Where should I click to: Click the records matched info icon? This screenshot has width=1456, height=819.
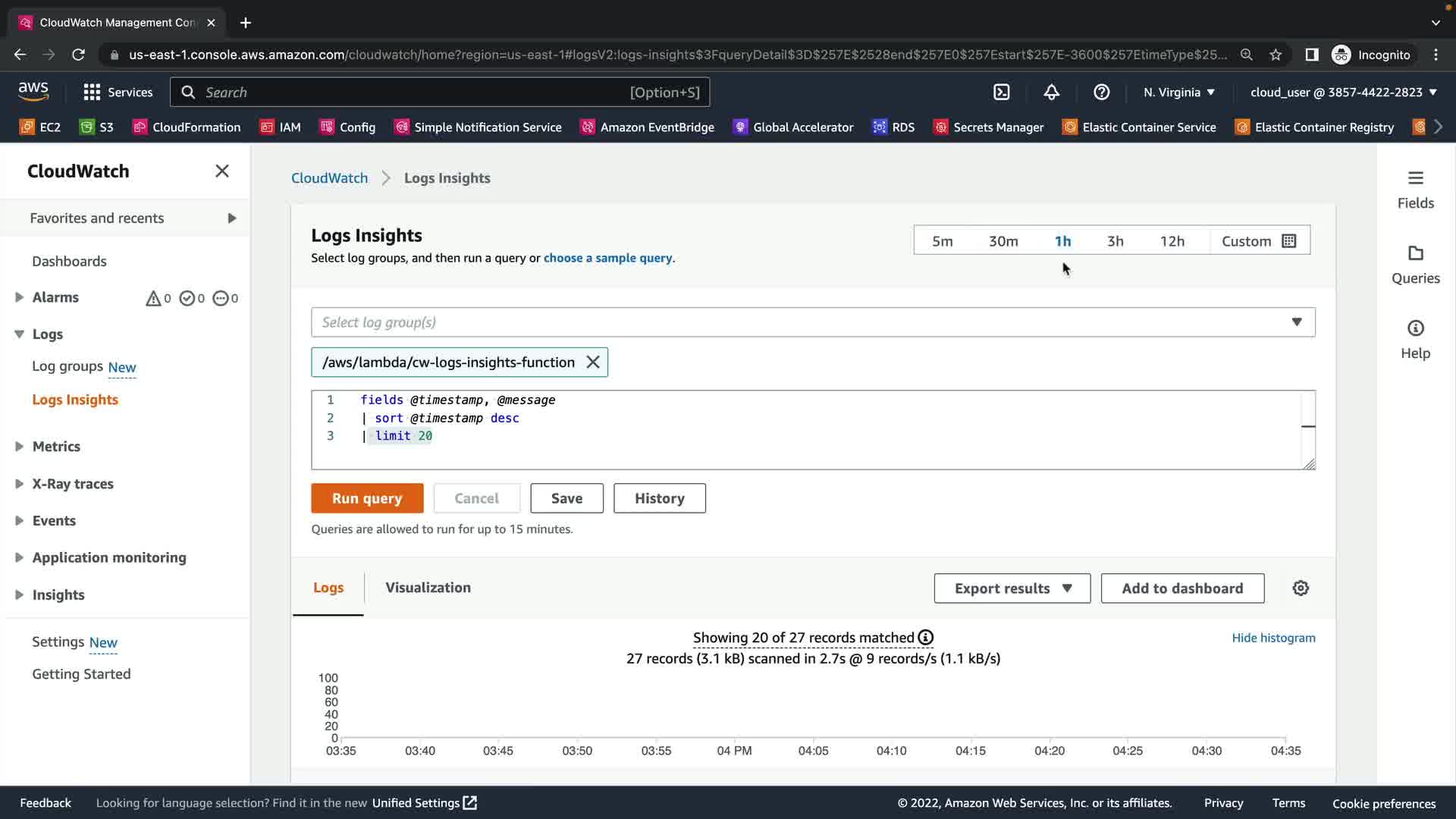pyautogui.click(x=925, y=638)
